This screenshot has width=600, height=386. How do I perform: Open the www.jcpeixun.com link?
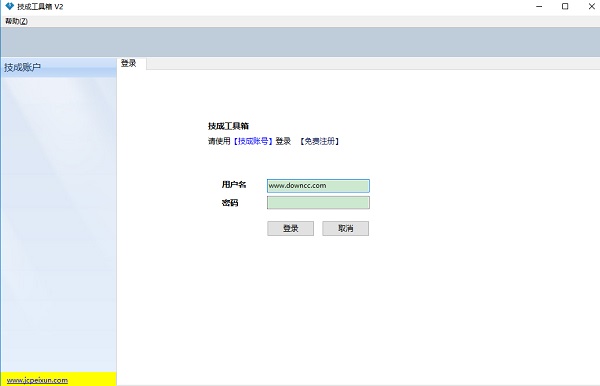pos(38,380)
